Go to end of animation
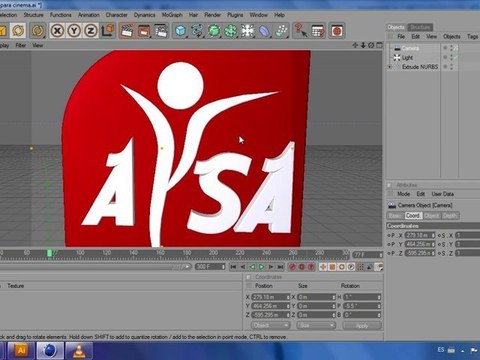 click(281, 267)
